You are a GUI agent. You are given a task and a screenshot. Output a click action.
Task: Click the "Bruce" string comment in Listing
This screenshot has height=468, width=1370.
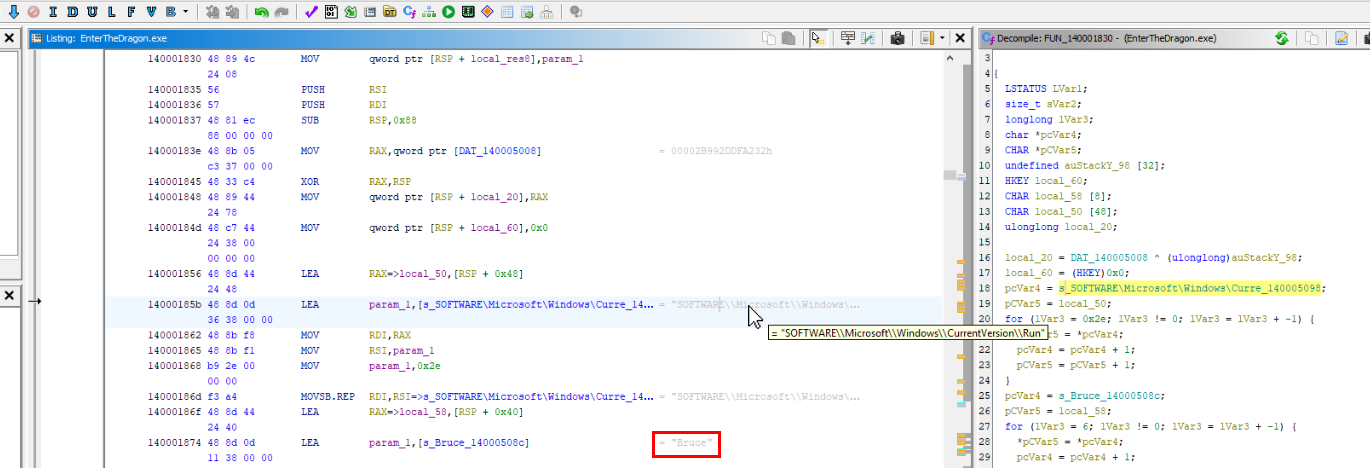[686, 442]
